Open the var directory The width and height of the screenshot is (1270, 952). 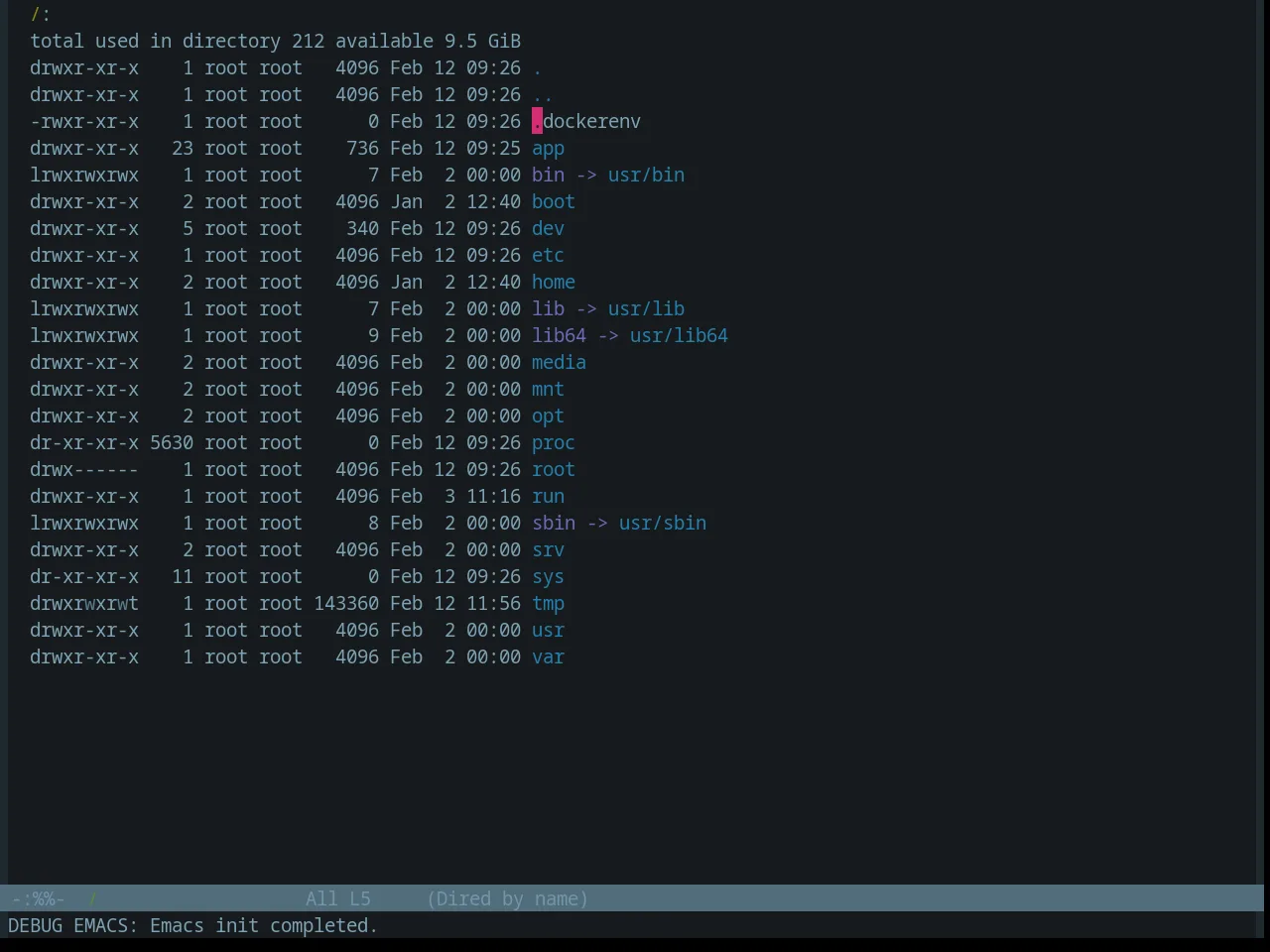(548, 657)
